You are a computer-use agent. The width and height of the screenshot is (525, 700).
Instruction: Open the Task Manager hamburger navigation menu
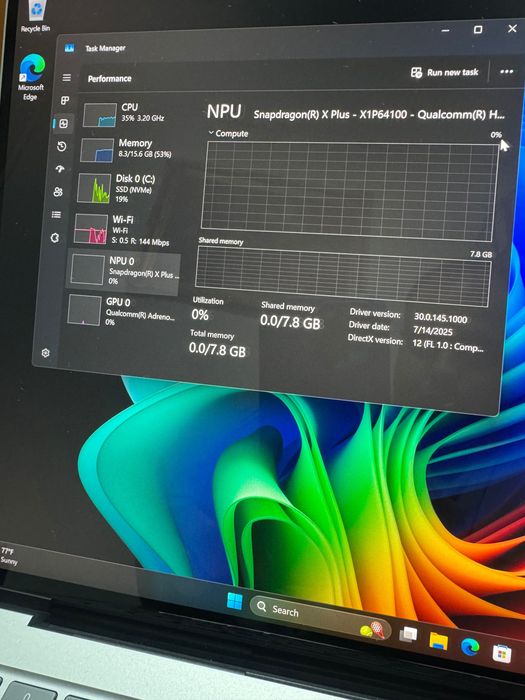coord(67,78)
